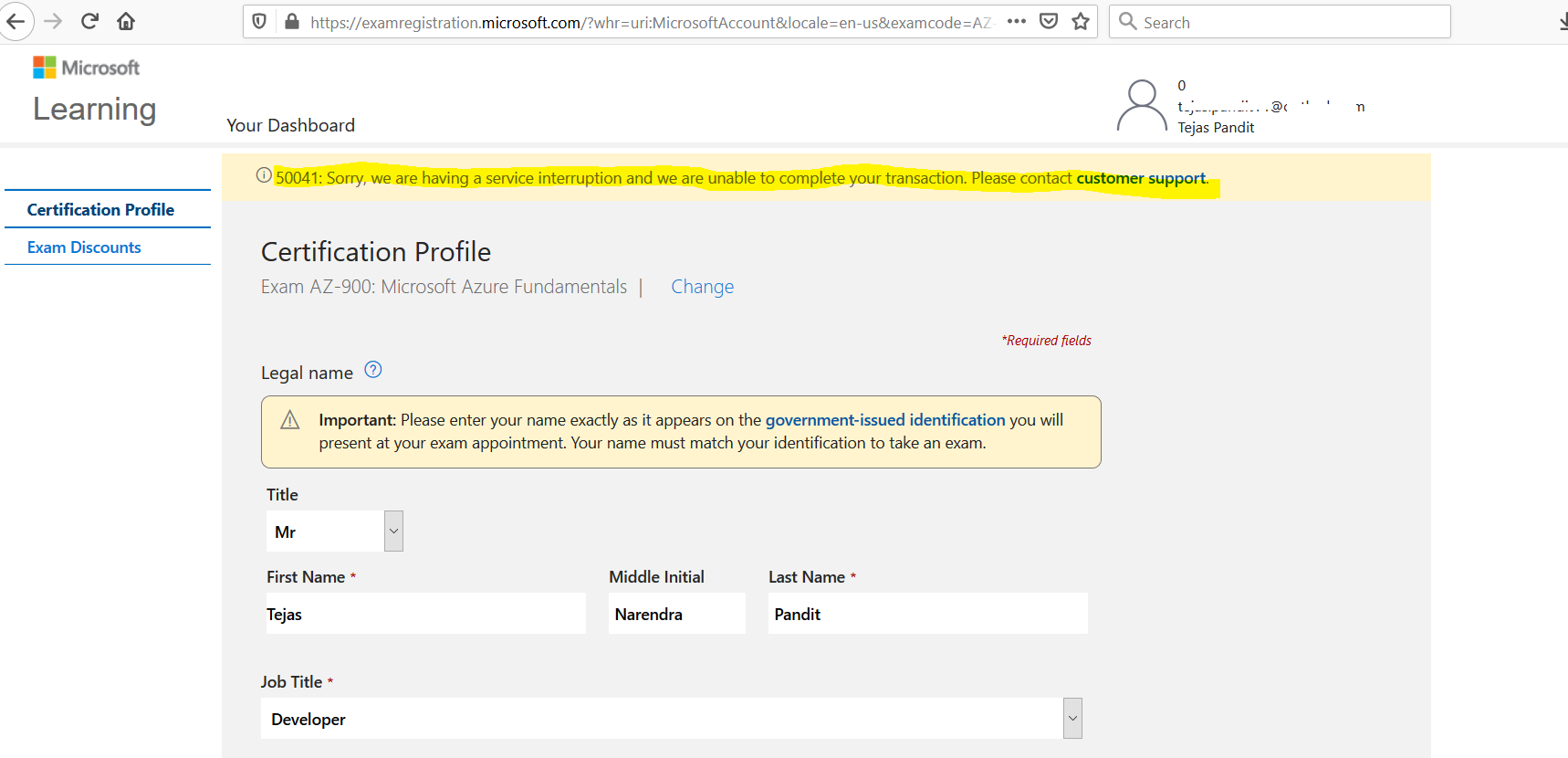Click the Learning heading link

point(95,110)
